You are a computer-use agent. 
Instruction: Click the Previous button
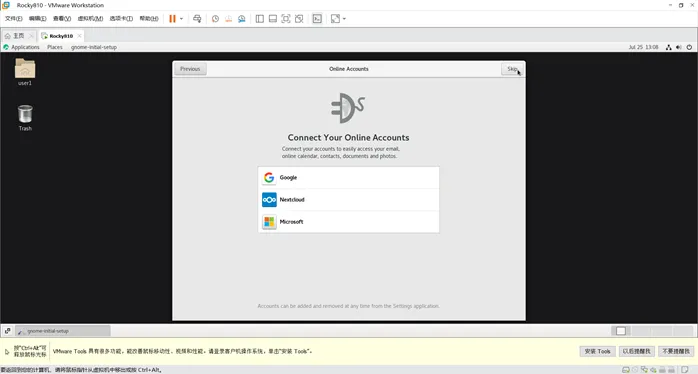pos(190,69)
